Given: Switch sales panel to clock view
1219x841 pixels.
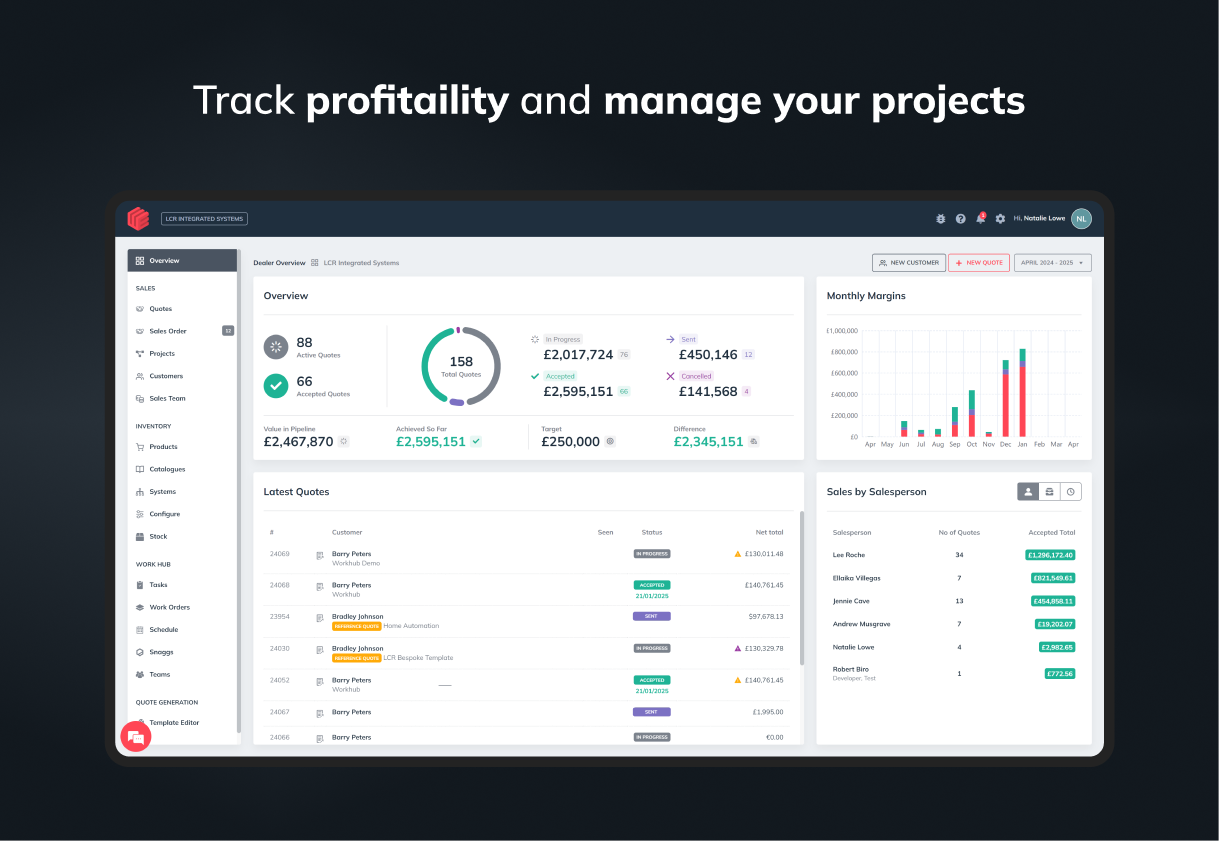Looking at the screenshot, I should (x=1070, y=492).
